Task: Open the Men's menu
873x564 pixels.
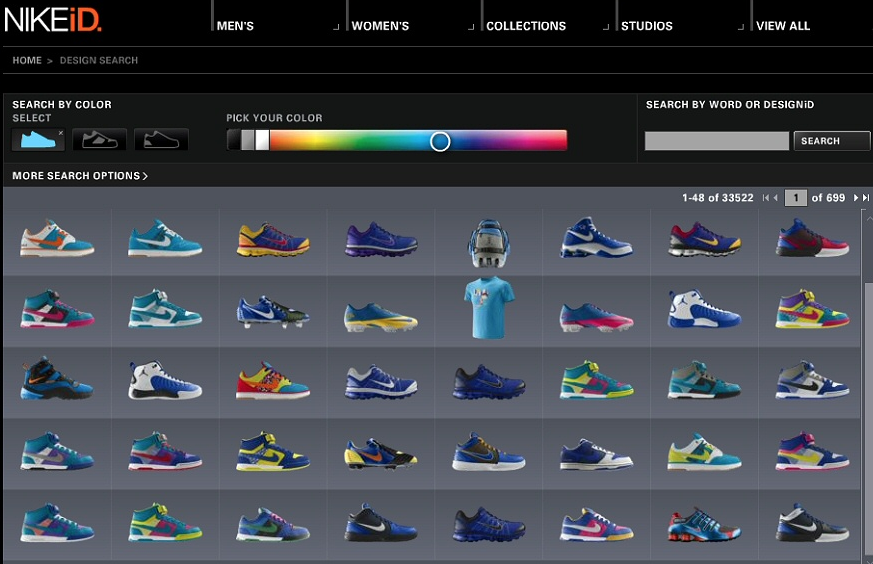Action: pos(235,26)
